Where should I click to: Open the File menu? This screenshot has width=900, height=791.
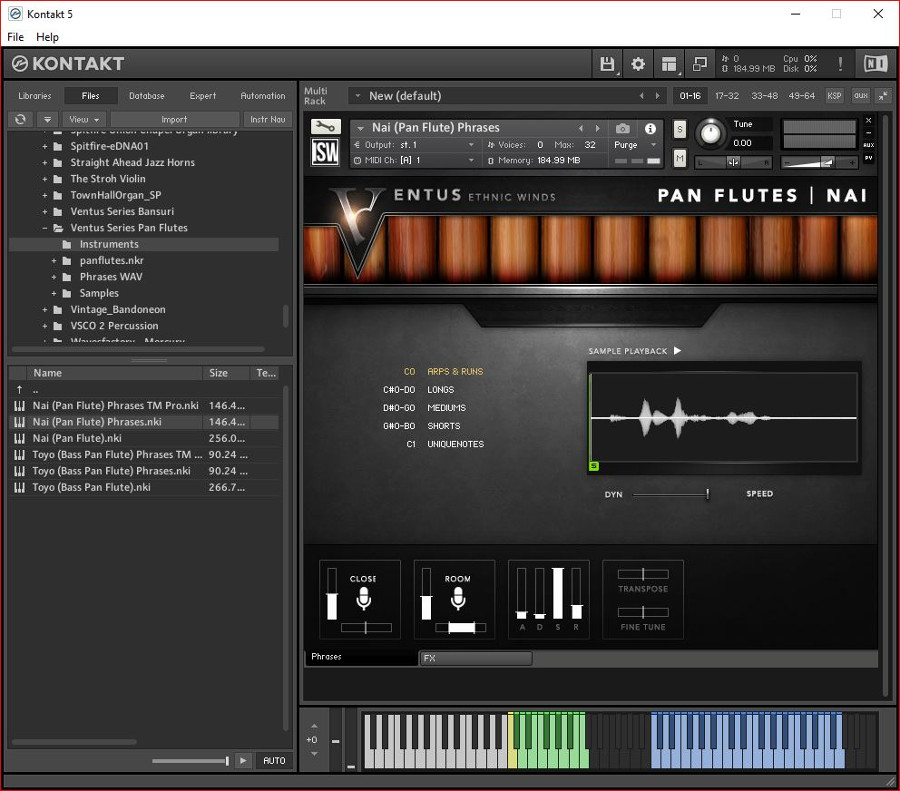pos(15,37)
